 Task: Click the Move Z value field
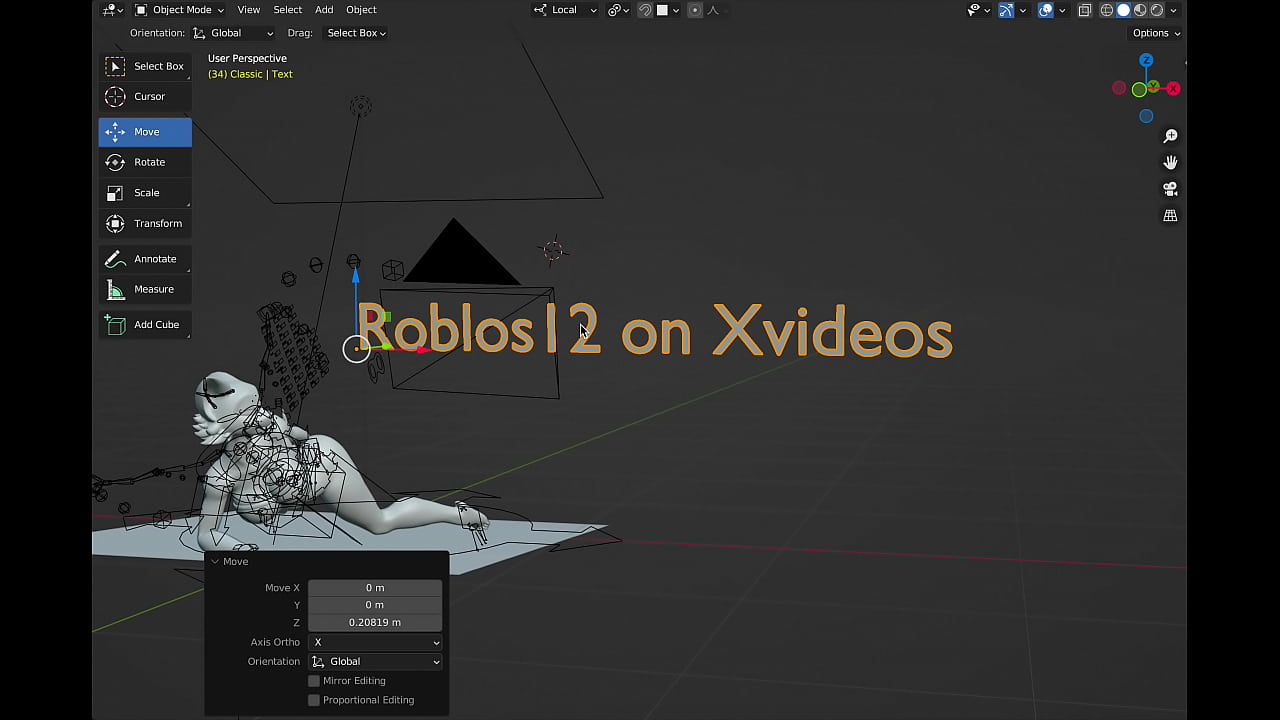[375, 622]
